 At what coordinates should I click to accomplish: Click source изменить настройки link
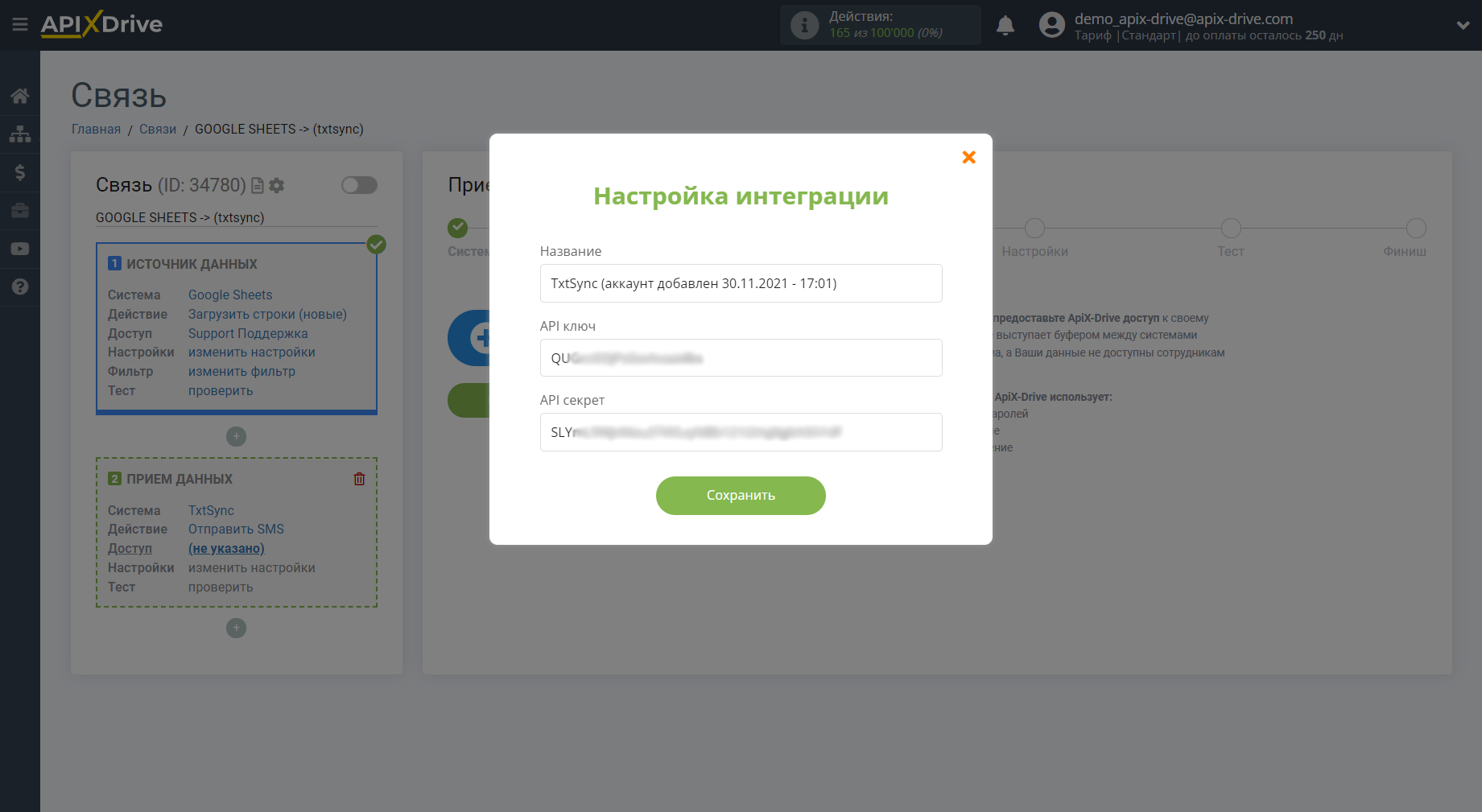tap(252, 352)
